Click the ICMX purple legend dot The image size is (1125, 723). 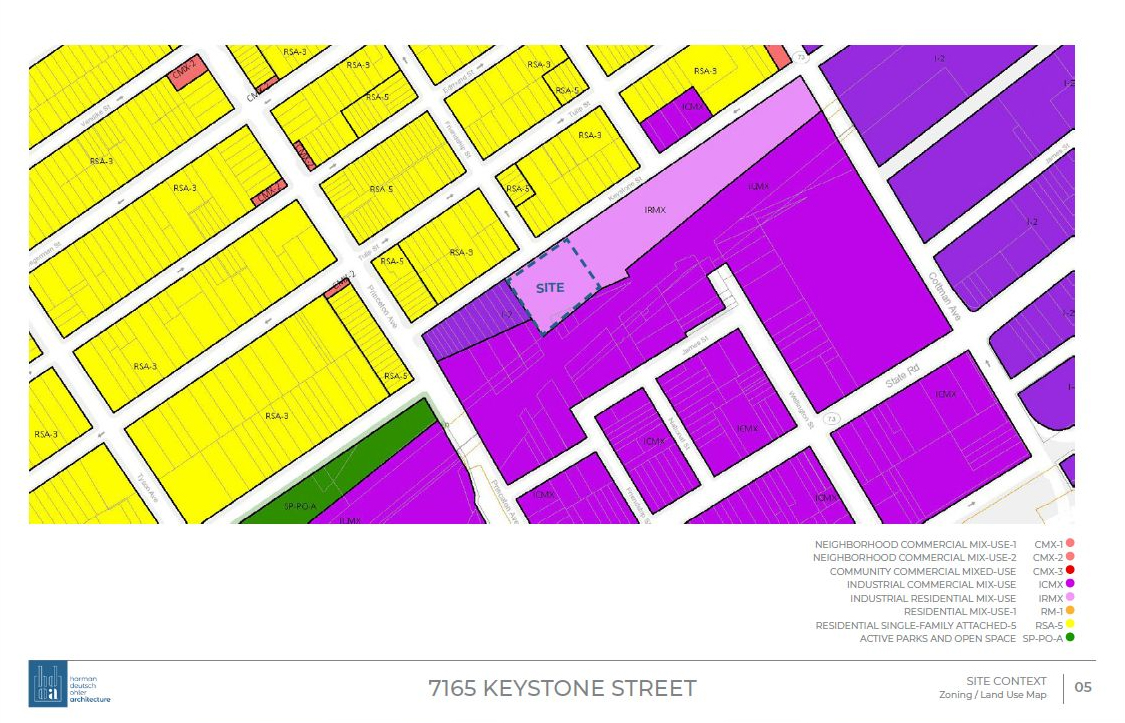pyautogui.click(x=1070, y=584)
